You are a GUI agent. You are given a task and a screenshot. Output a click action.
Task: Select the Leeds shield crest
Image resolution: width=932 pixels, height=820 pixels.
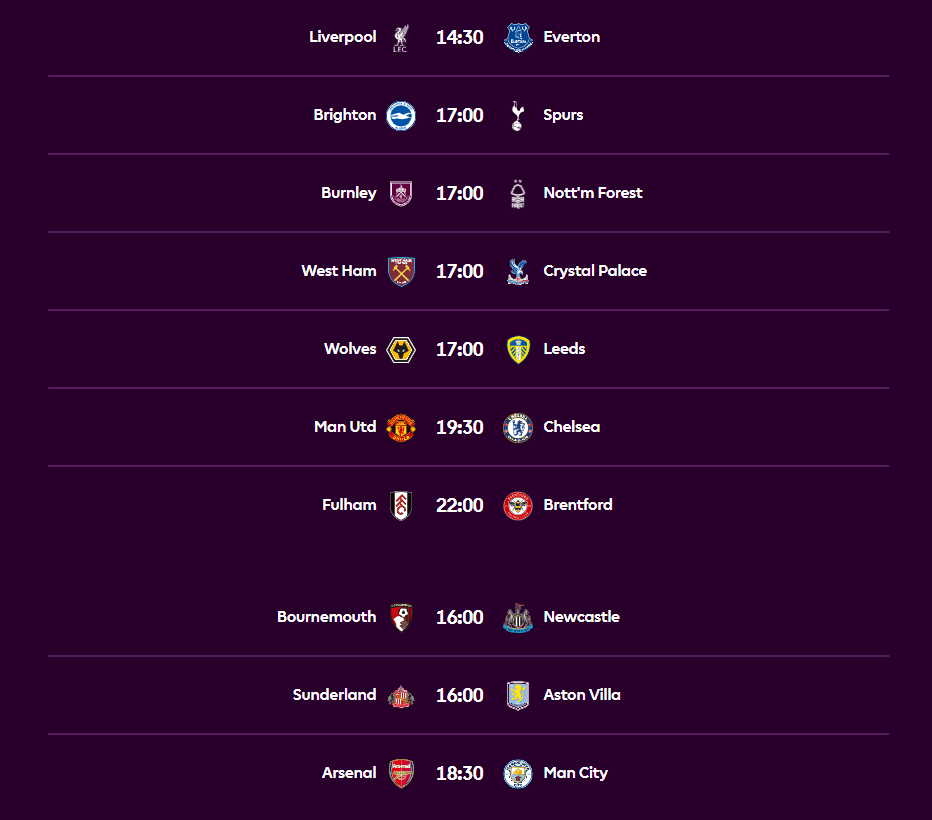(x=518, y=349)
